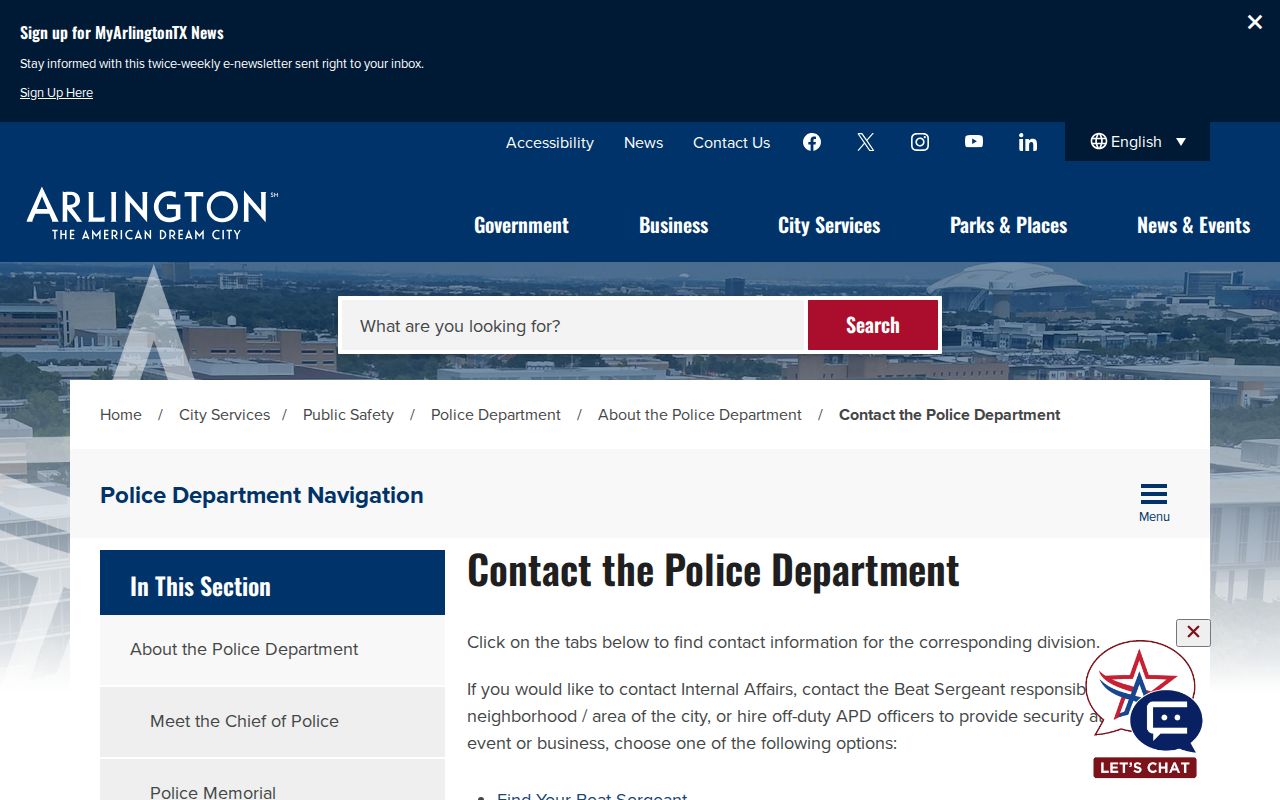1280x800 pixels.
Task: Go to Home breadcrumb
Action: [121, 415]
